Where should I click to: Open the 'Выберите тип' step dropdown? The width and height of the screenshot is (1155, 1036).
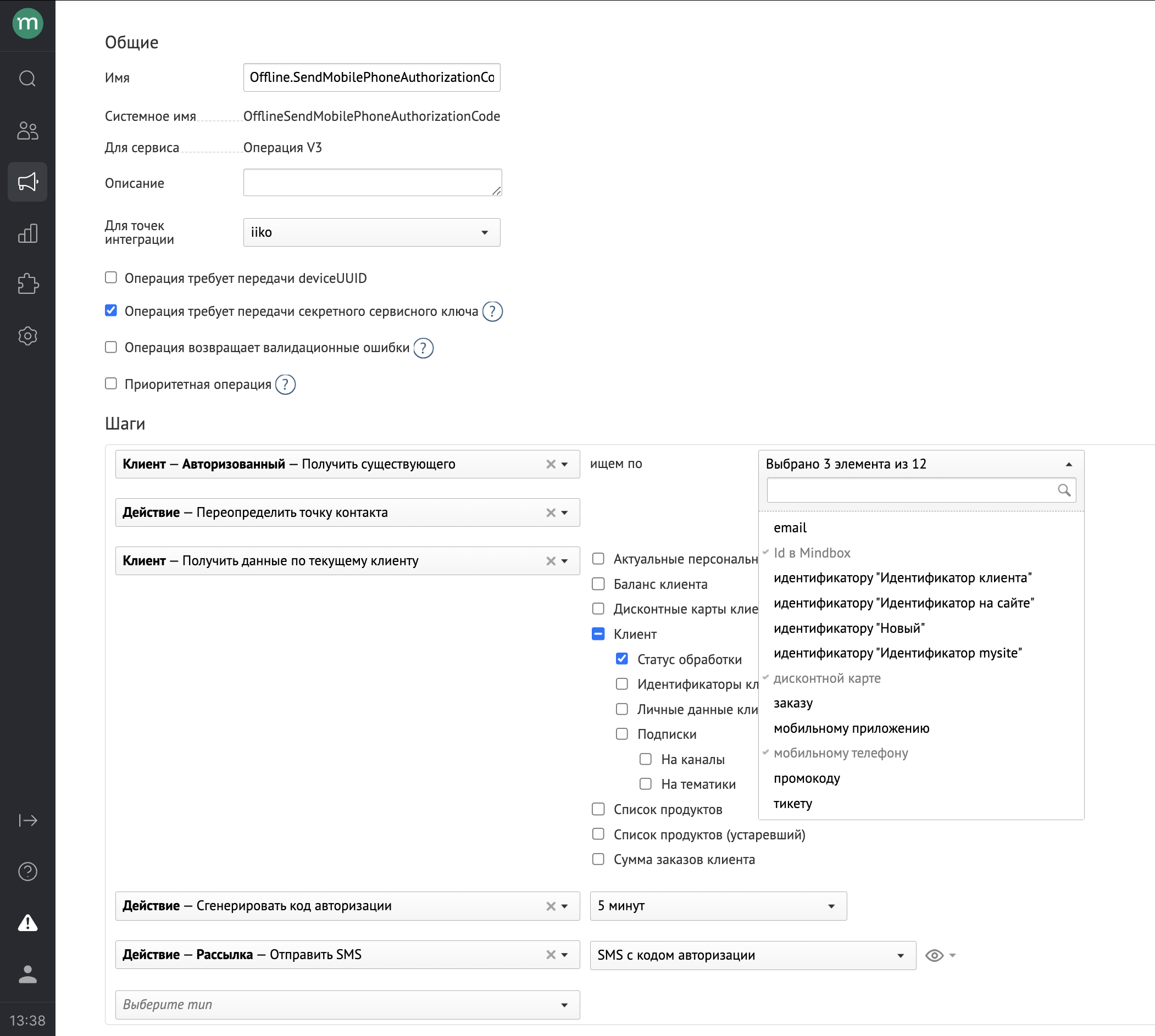coord(347,1005)
